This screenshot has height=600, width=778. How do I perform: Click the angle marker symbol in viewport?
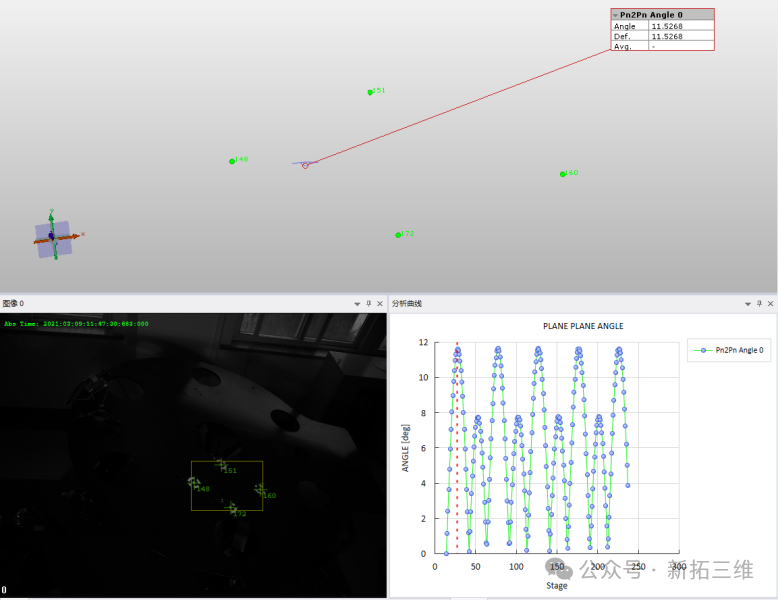pos(305,165)
